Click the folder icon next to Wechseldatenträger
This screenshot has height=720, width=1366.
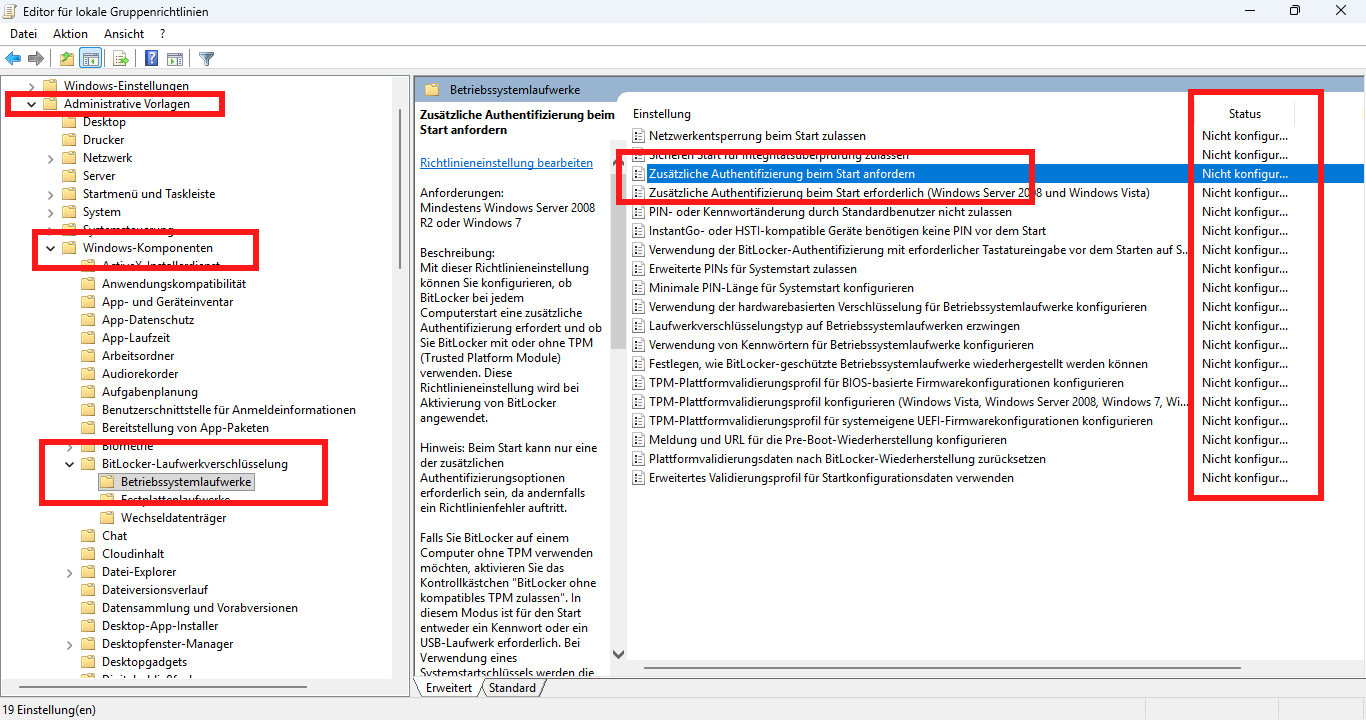[107, 518]
